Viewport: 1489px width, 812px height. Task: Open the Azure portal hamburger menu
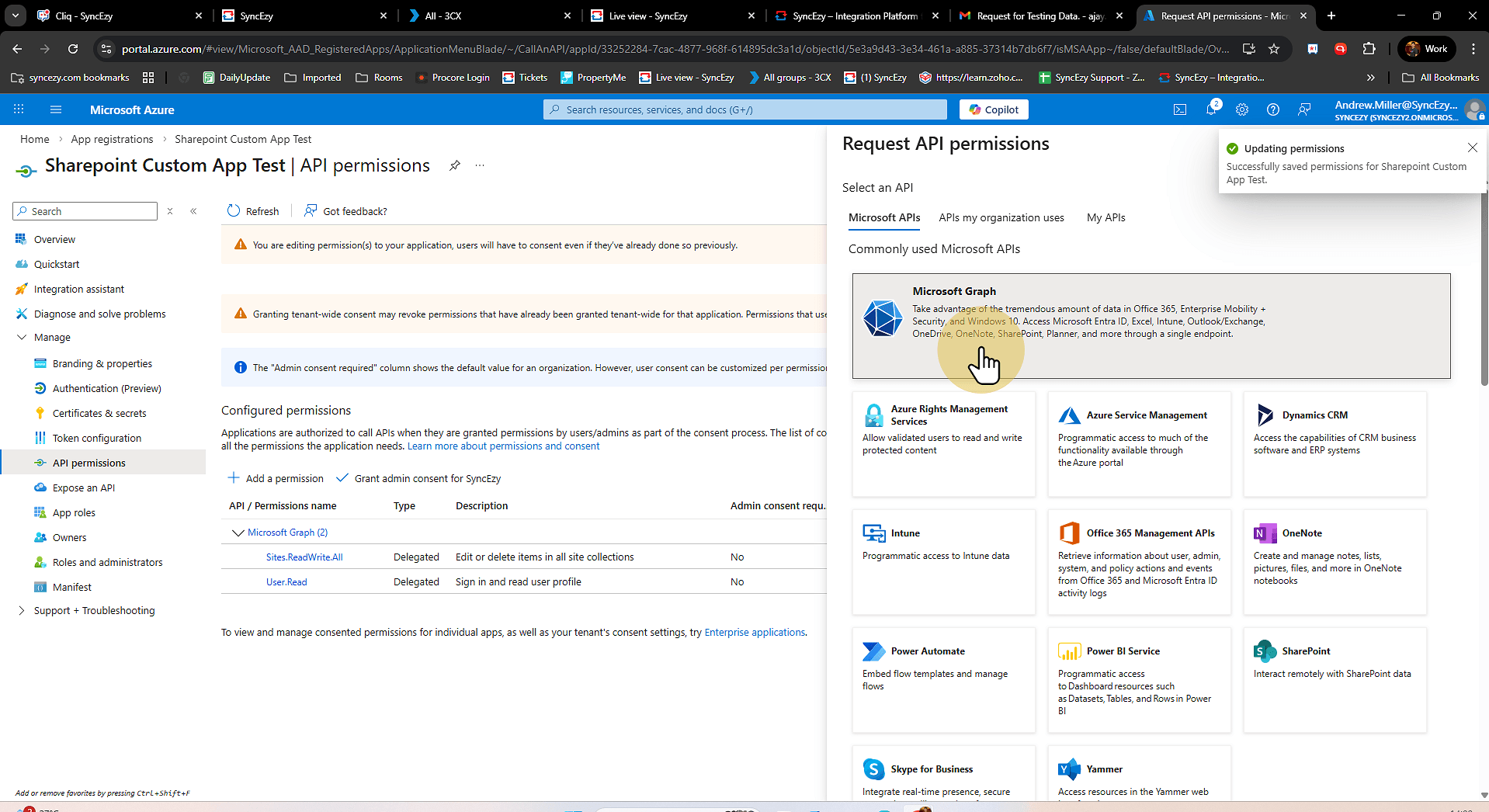point(56,109)
